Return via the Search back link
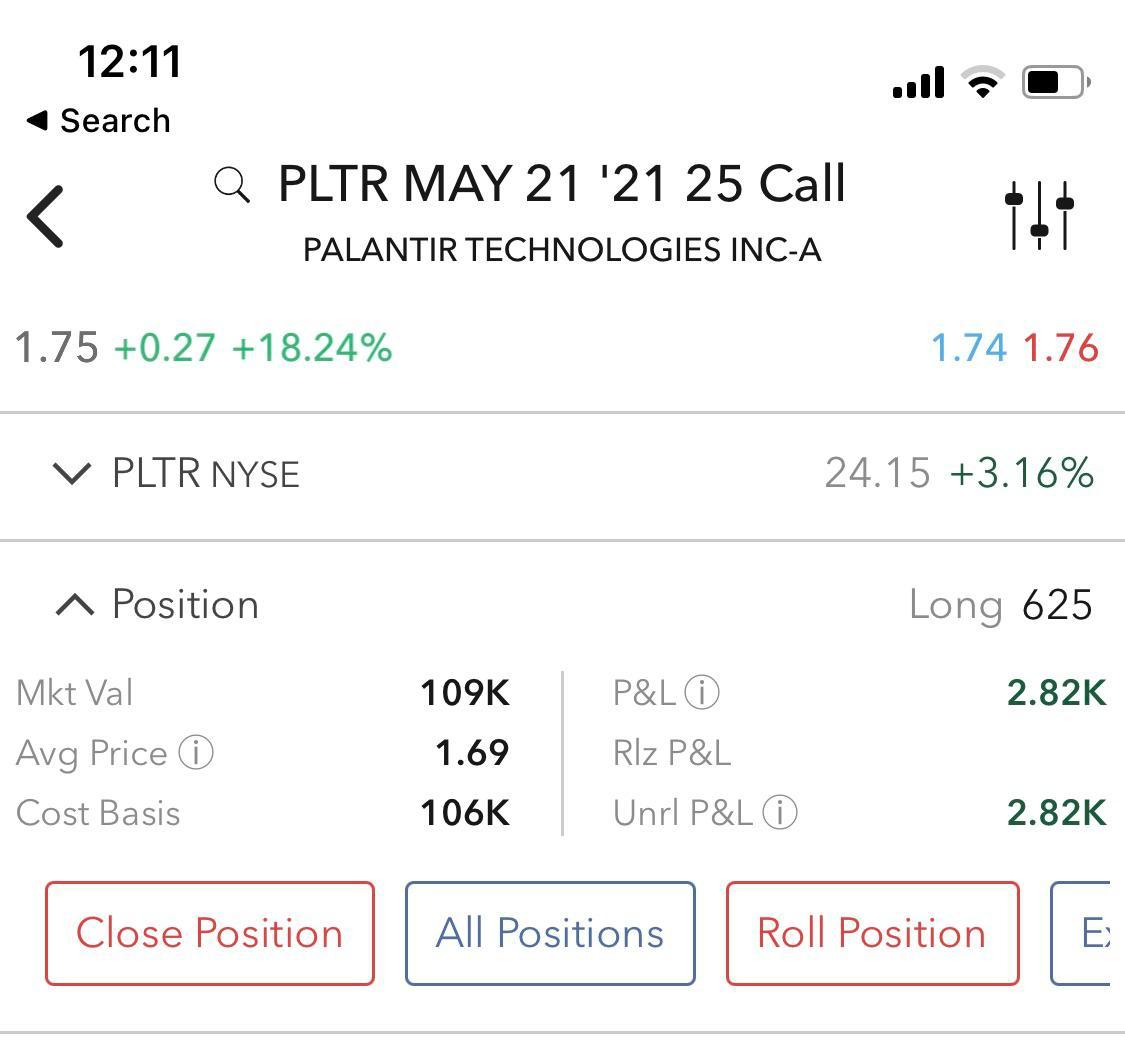The width and height of the screenshot is (1125, 1038). [x=97, y=120]
